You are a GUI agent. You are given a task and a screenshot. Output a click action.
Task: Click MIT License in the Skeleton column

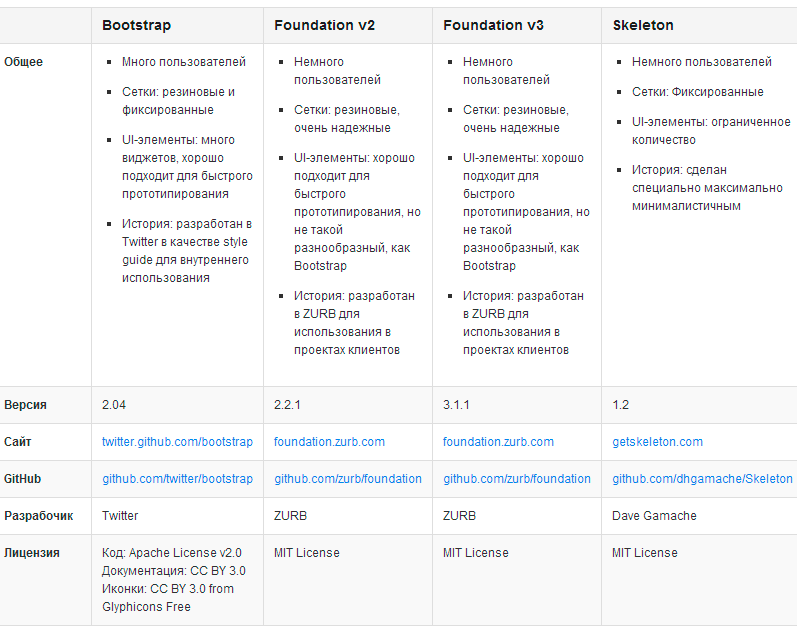644,552
